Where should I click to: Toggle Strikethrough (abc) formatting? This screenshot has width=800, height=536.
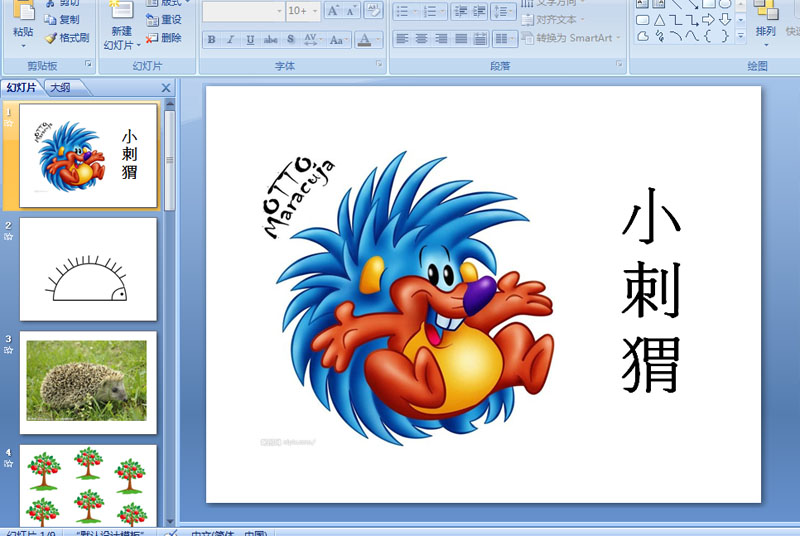pos(270,39)
